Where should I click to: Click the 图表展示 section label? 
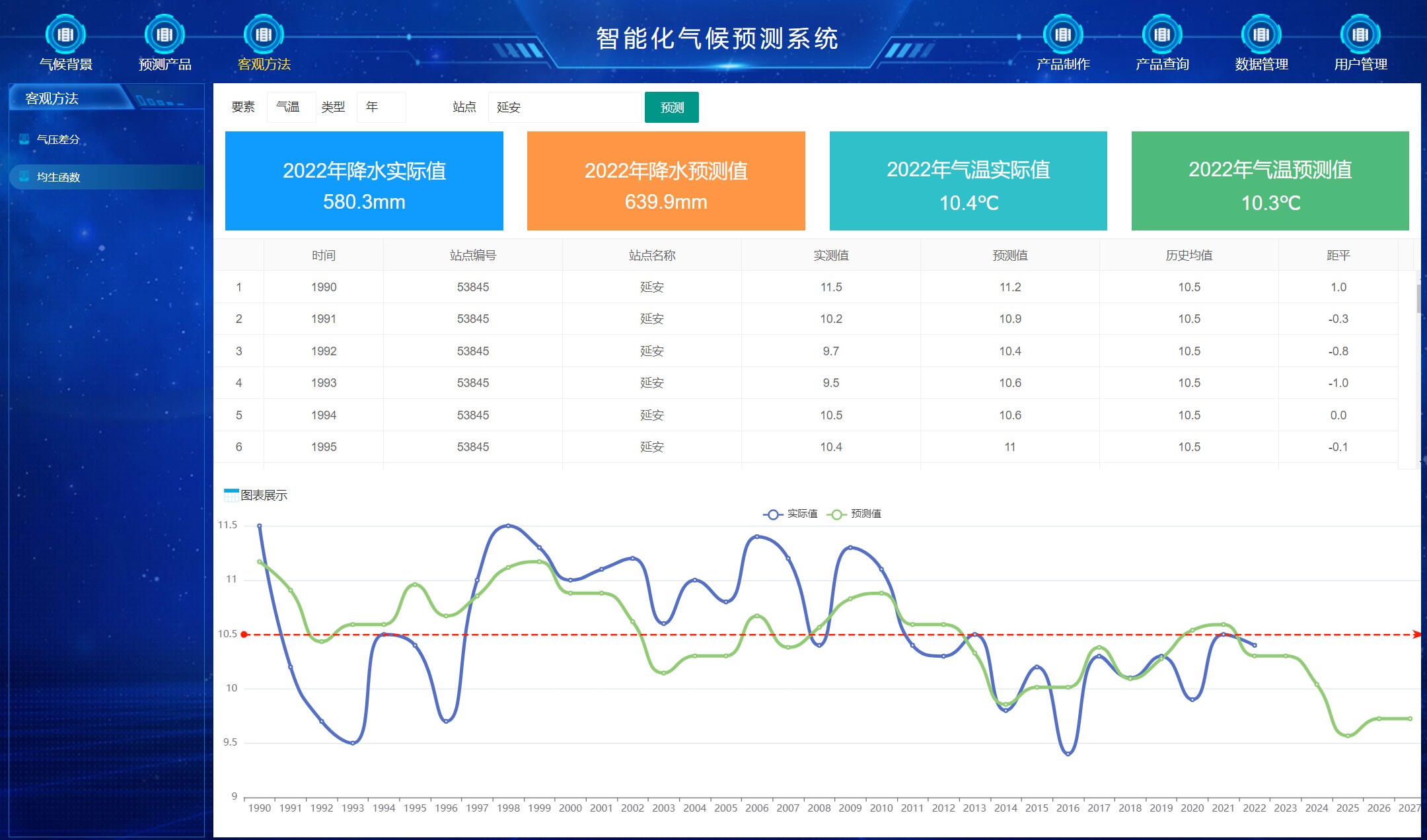[264, 495]
